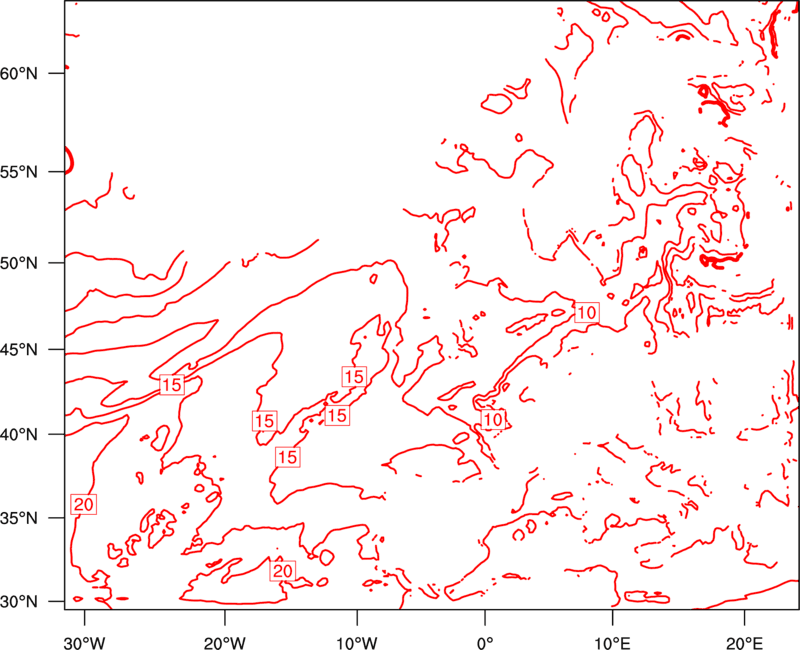The width and height of the screenshot is (800, 650).
Task: Click the 0° longitude axis label
Action: point(485,643)
